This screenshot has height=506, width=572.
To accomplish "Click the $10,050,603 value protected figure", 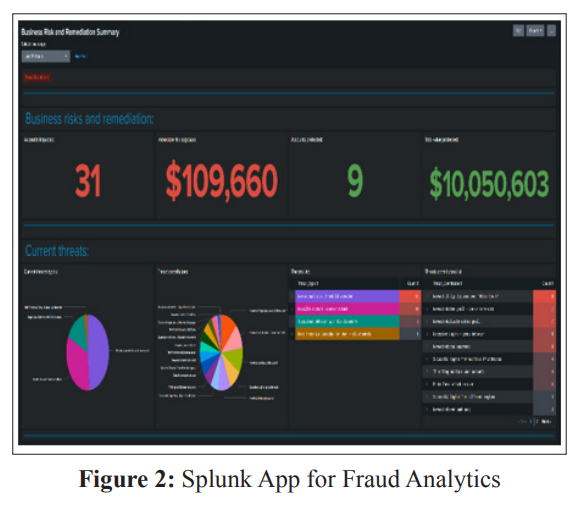I will point(489,184).
